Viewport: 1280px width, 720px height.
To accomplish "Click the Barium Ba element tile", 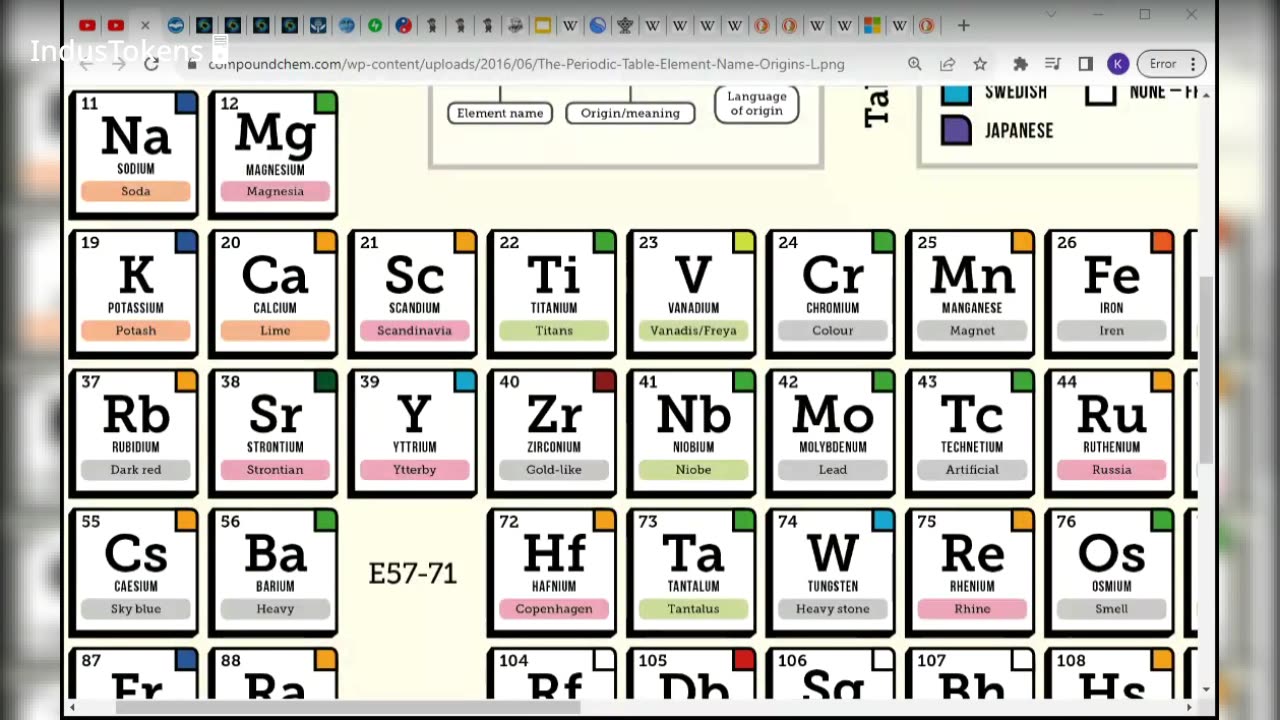I will click(x=273, y=572).
